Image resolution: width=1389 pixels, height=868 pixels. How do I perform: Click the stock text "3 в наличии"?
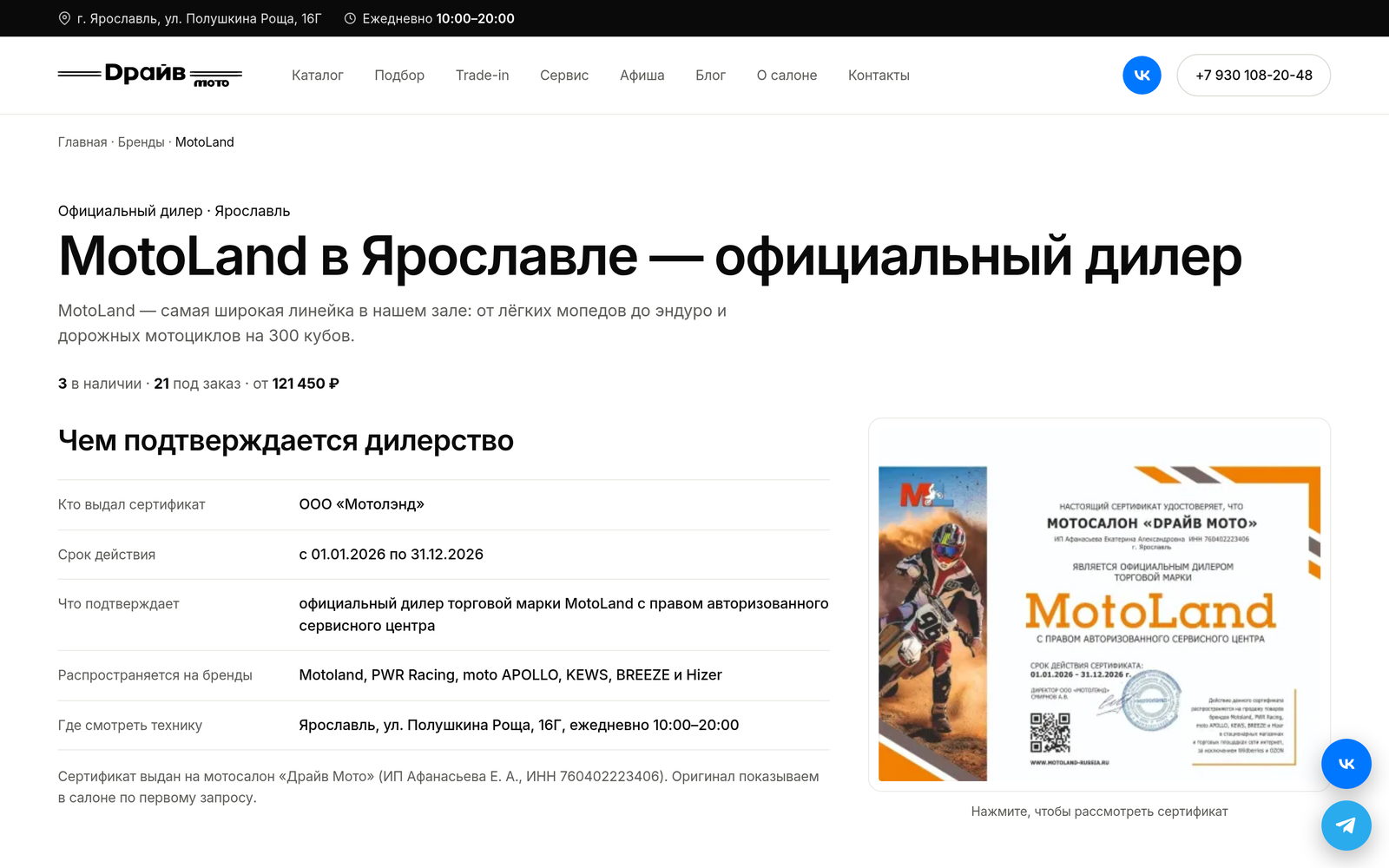coord(100,384)
